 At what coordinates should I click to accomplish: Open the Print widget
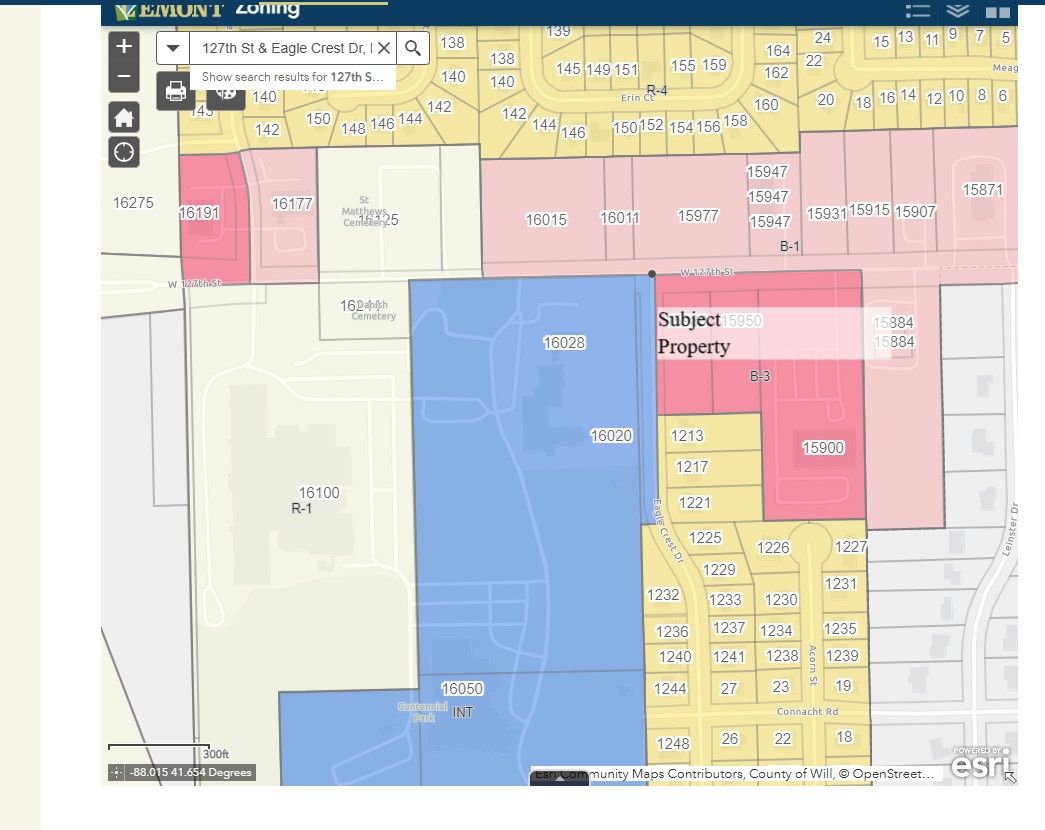(x=176, y=92)
